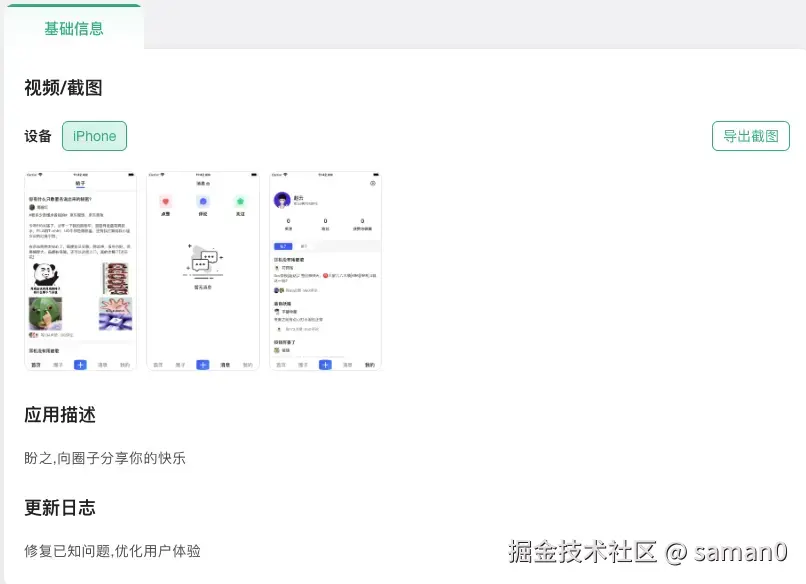Tap the user avatar on the profile screenshot
806x584 pixels.
point(281,200)
